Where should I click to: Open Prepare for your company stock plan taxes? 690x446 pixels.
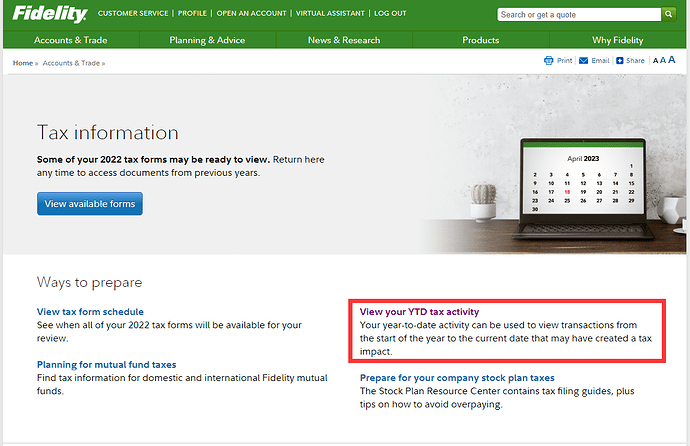457,378
